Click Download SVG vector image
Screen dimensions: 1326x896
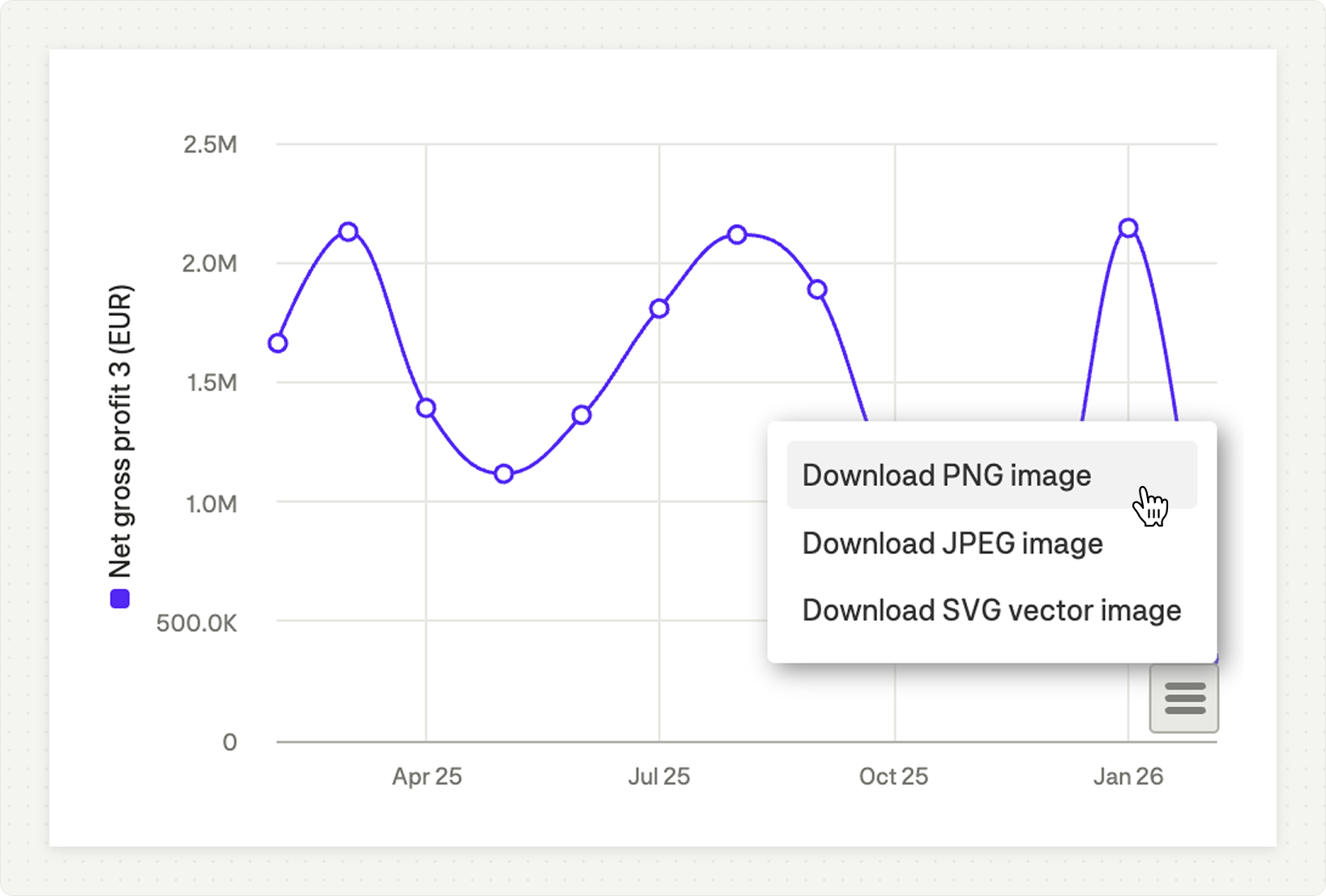click(991, 611)
